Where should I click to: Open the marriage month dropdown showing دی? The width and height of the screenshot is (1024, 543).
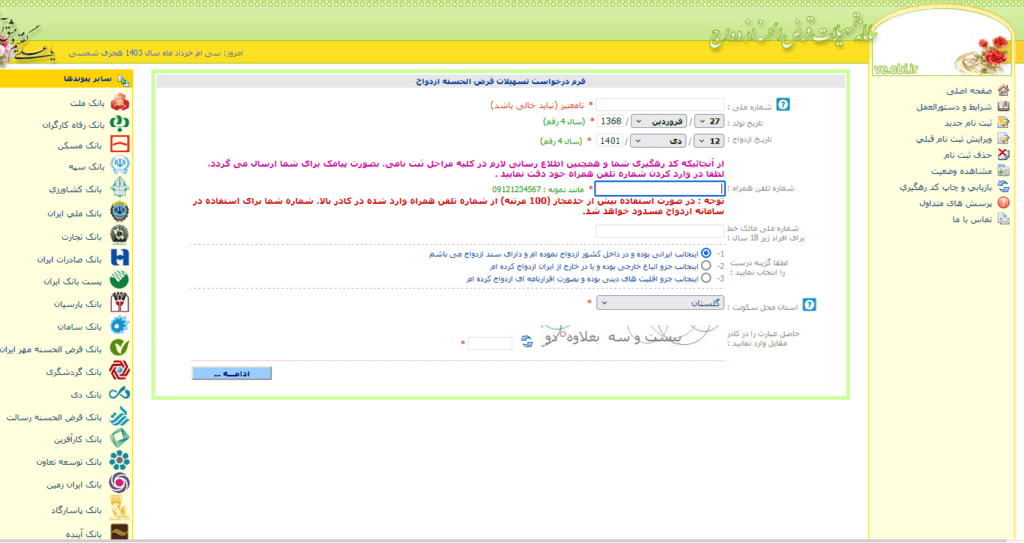pyautogui.click(x=659, y=140)
